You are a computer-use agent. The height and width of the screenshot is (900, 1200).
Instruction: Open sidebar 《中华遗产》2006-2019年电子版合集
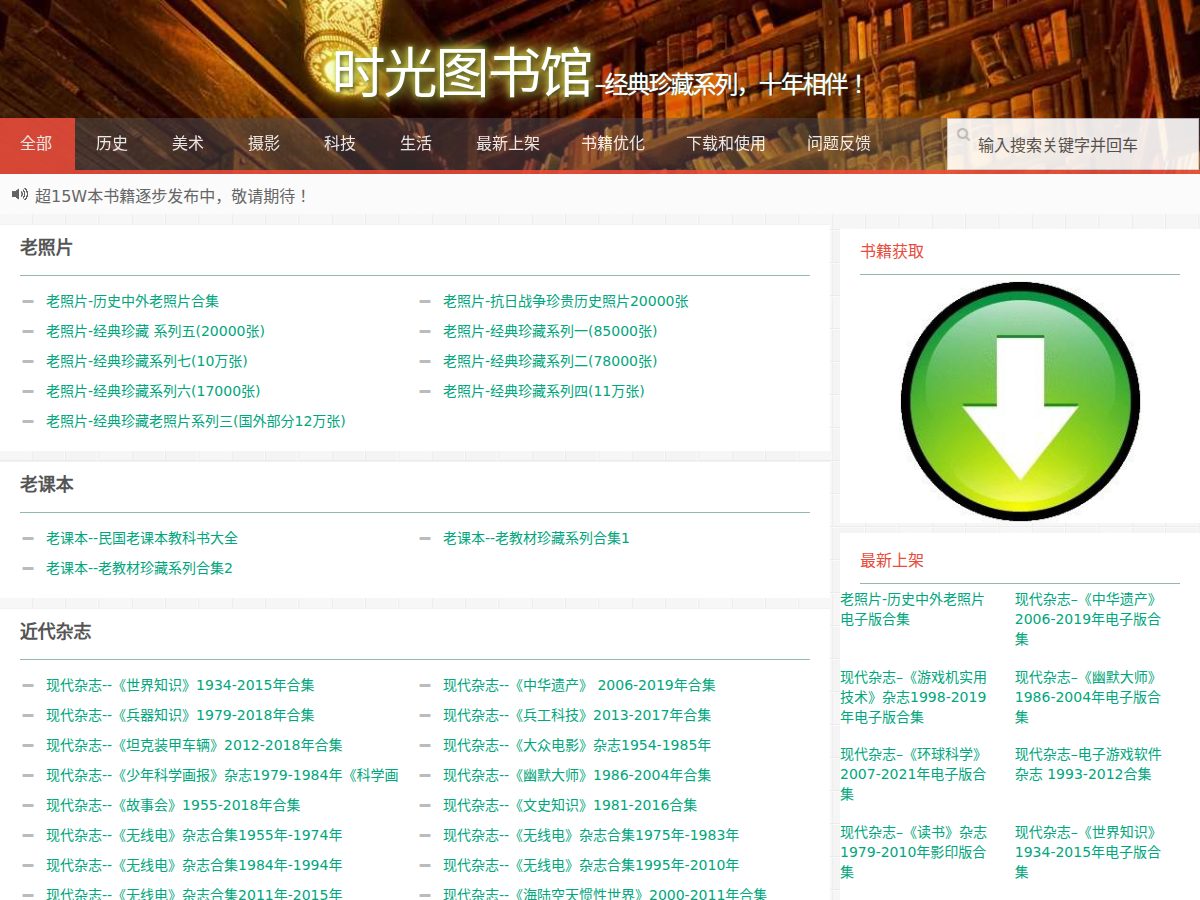(1088, 619)
